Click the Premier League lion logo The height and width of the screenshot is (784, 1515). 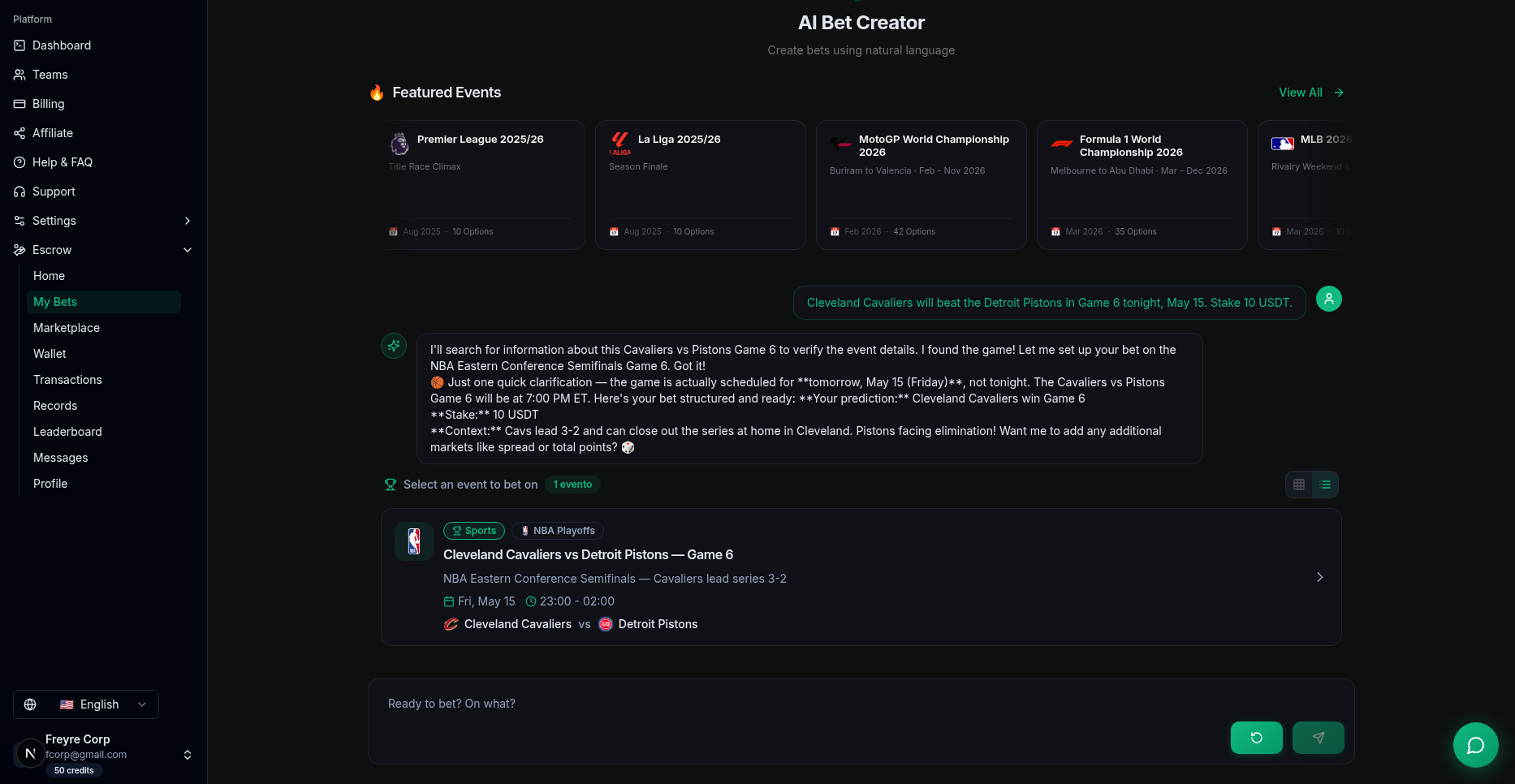[x=399, y=144]
